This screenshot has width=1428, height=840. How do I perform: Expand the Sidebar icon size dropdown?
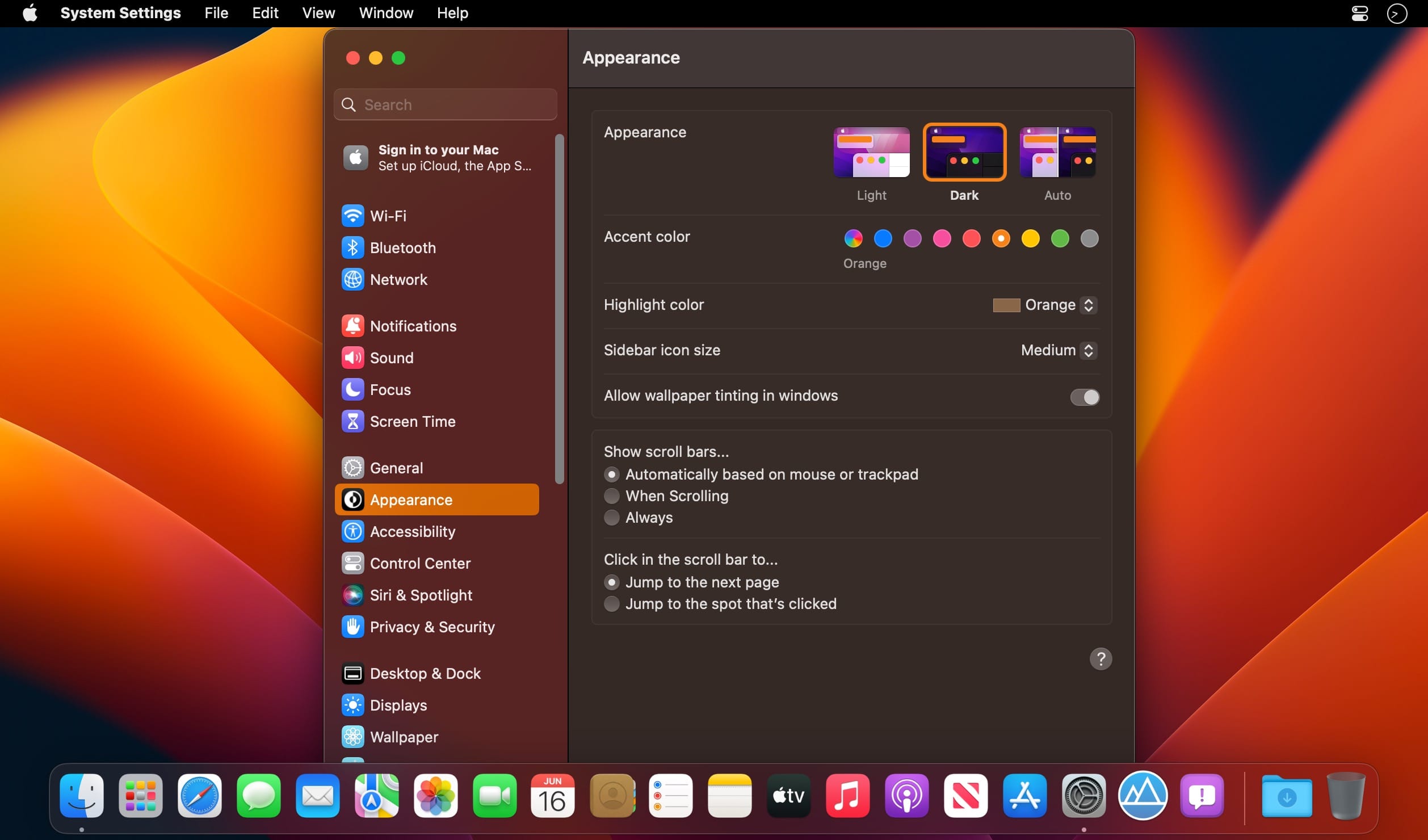pyautogui.click(x=1055, y=350)
